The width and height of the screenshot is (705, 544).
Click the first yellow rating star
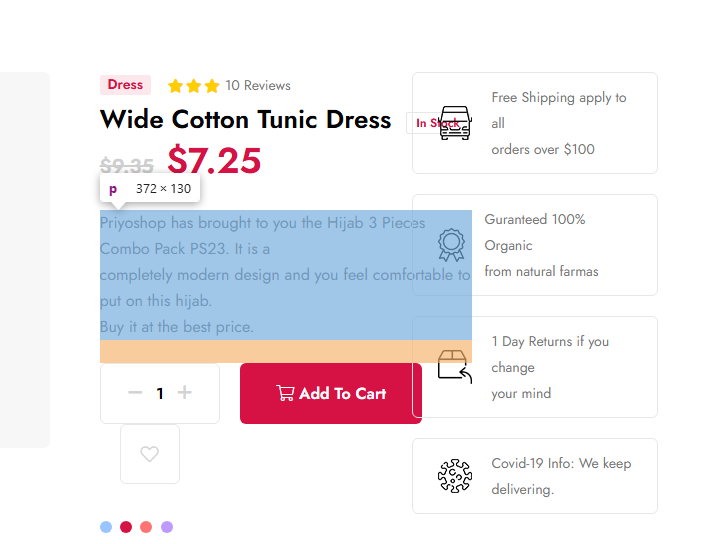pos(175,86)
